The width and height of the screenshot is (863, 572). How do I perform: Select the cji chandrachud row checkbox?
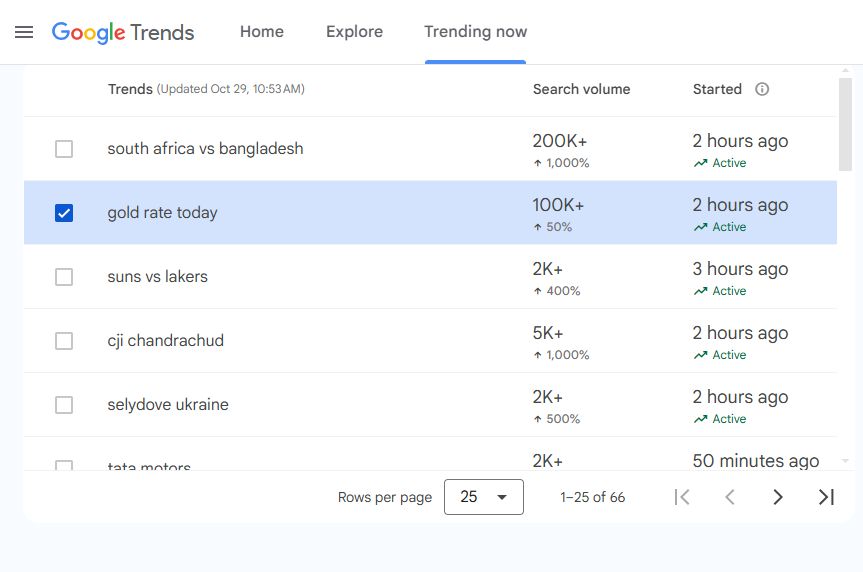point(64,341)
